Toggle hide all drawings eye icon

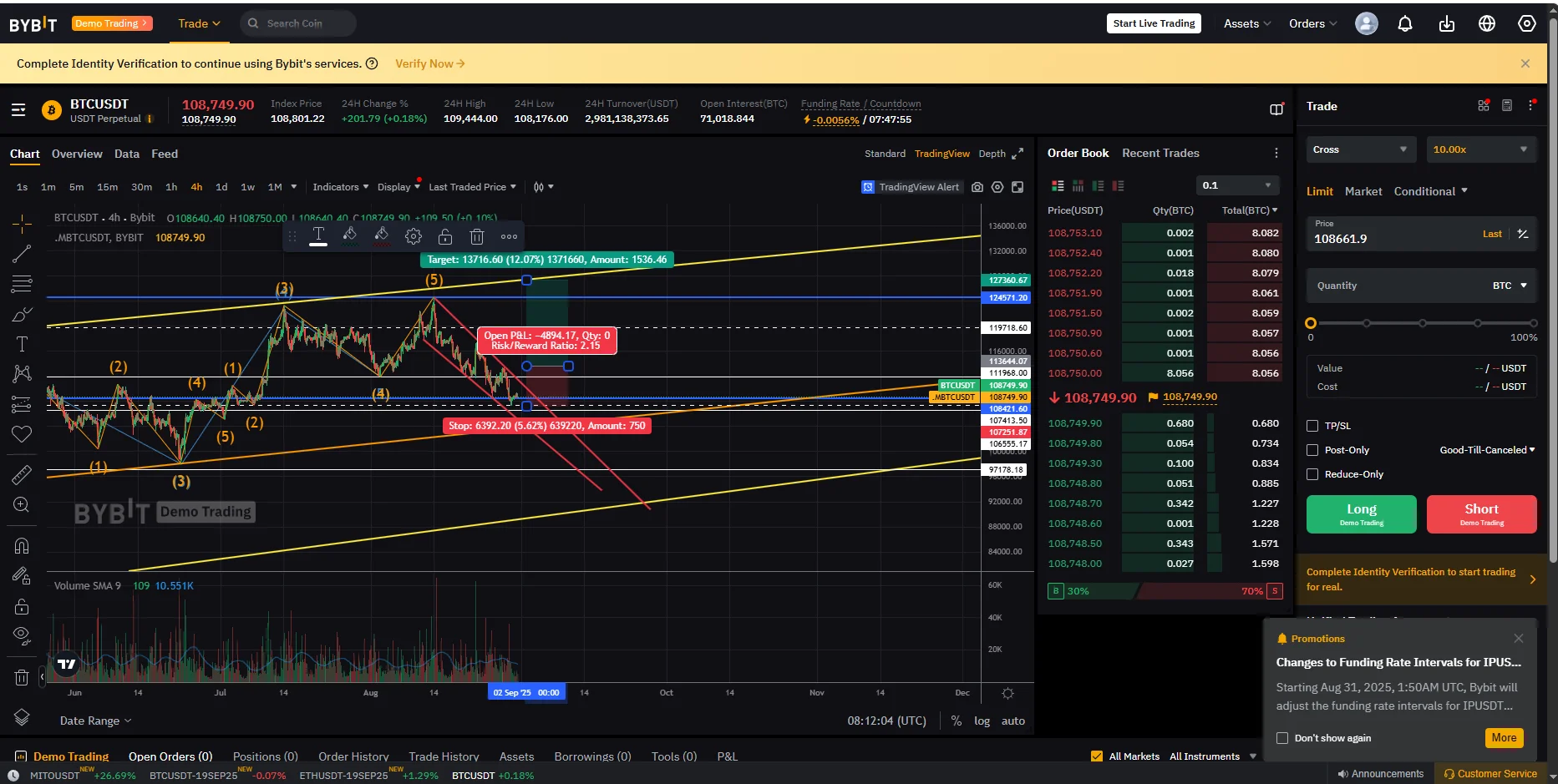[22, 636]
